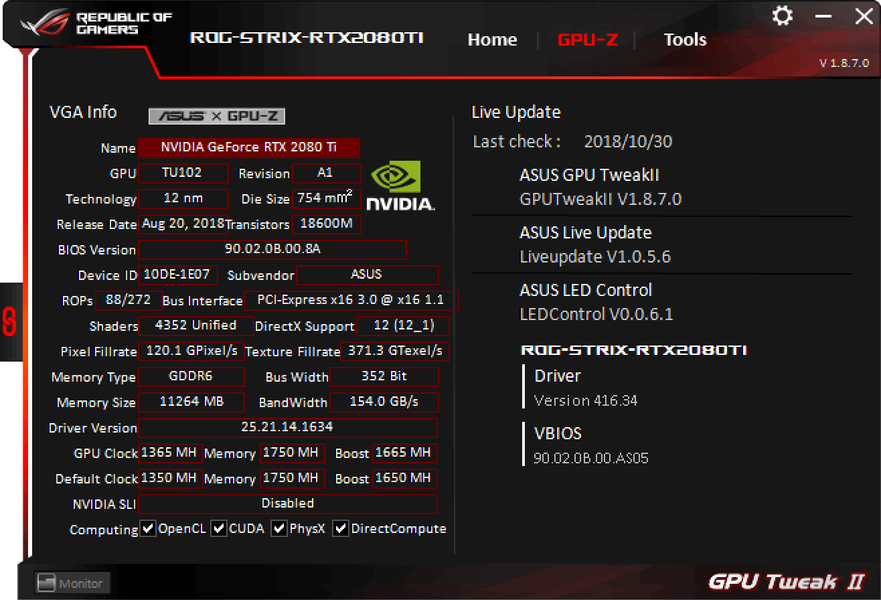The image size is (881, 600).
Task: Click the GPU Clock value 1365 MH
Action: click(170, 453)
